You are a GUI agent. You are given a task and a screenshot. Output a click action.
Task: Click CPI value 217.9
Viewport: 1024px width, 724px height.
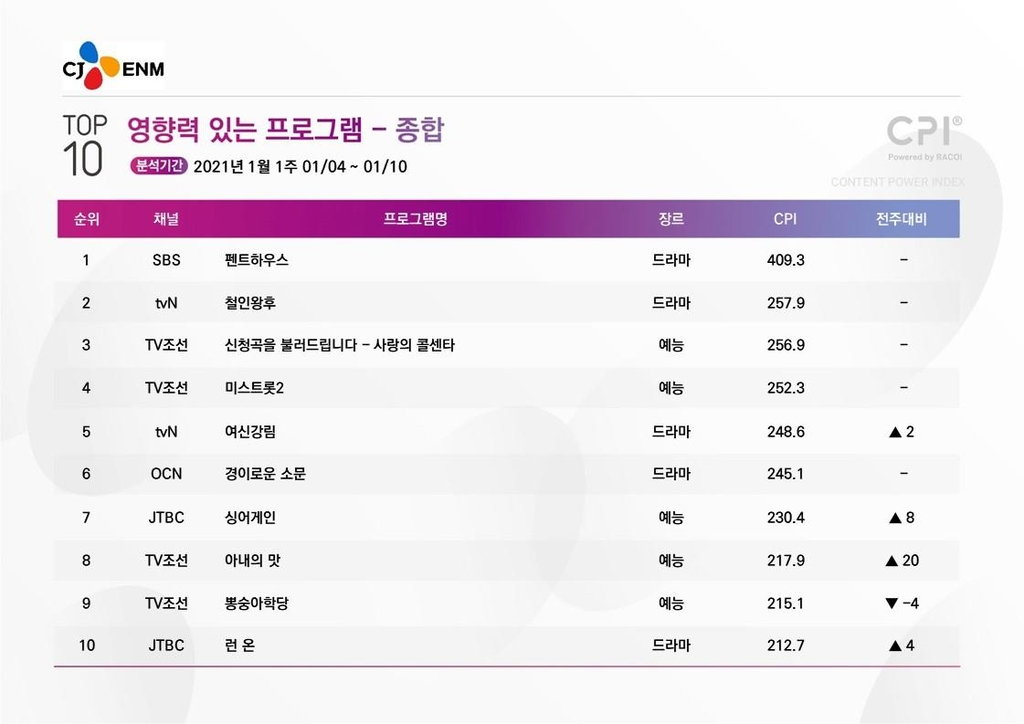(786, 560)
